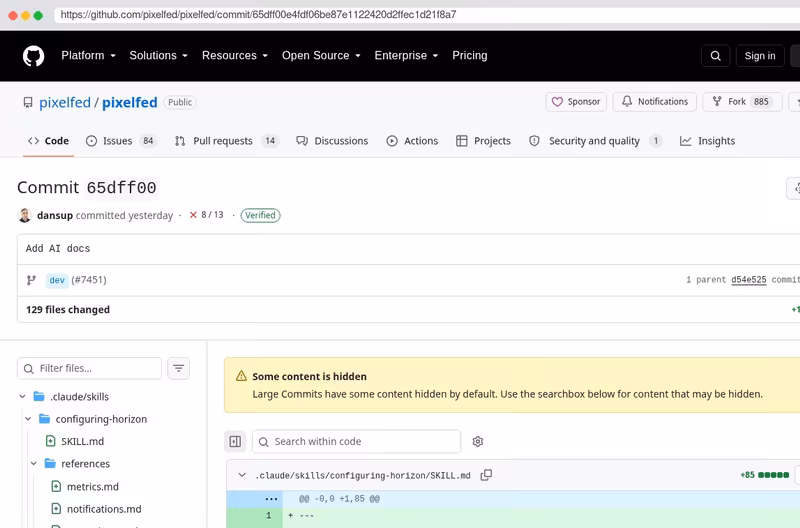
Task: Collapse the .claude/skills folder
Action: pyautogui.click(x=22, y=396)
